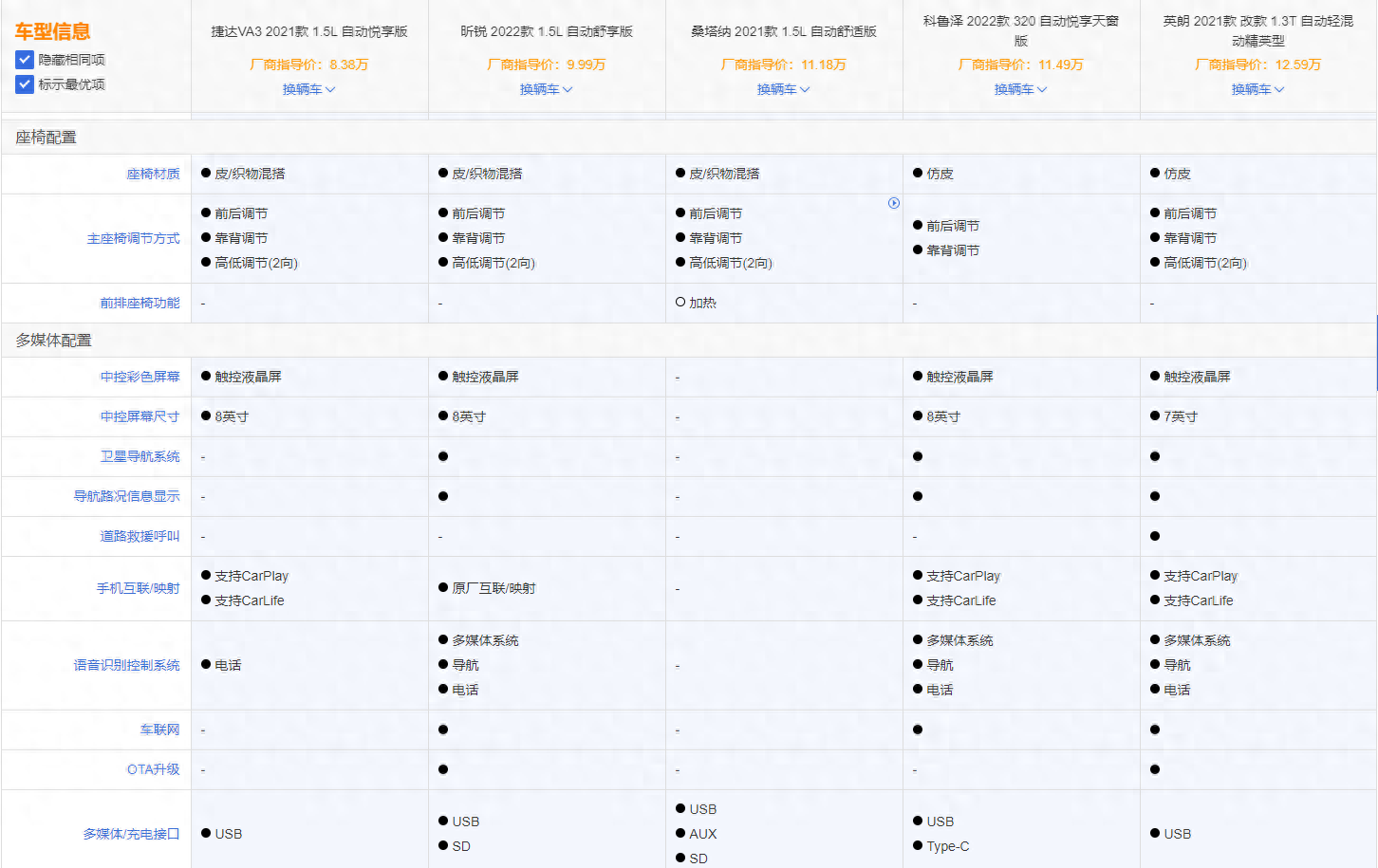Click the 多媒体/充电接口 parameter link
Screen dimensions: 1378x868
click(131, 834)
